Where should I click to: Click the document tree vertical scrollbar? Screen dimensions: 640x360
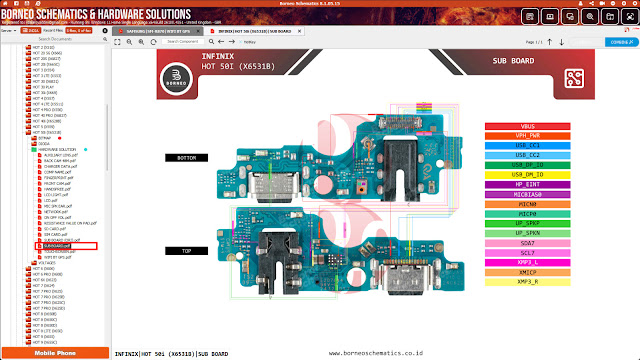coord(107,137)
